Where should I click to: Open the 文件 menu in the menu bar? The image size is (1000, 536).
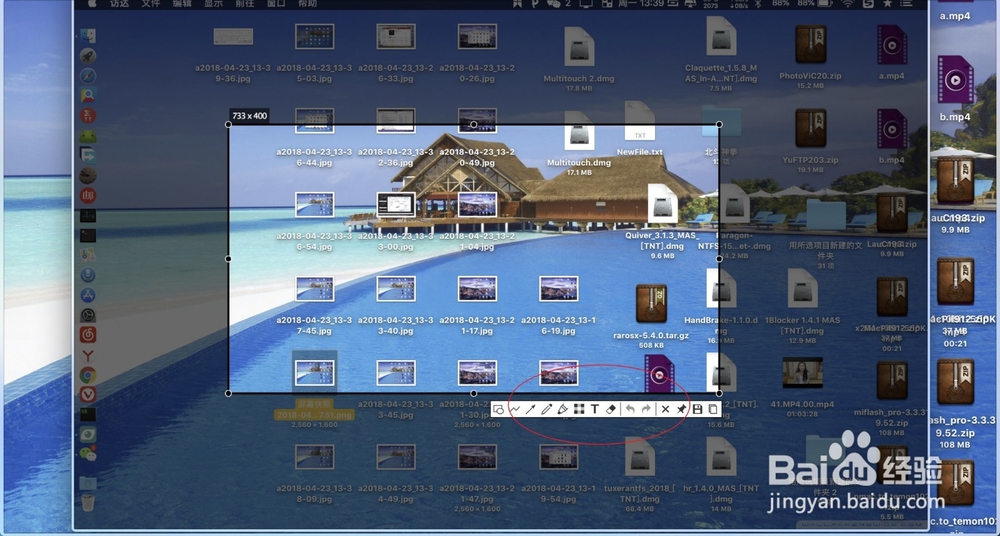tap(151, 4)
